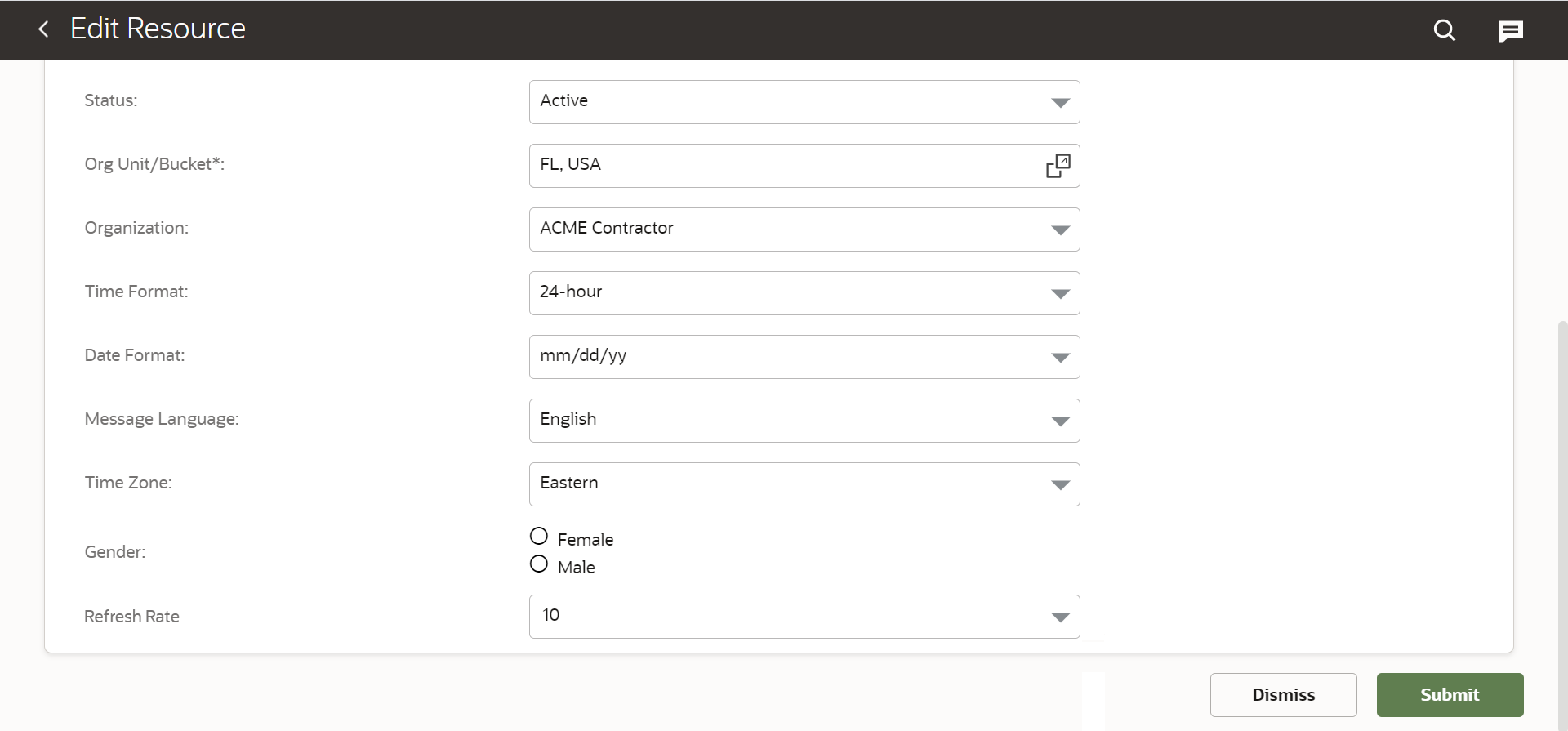
Task: Expand the Status dropdown
Action: tap(804, 102)
